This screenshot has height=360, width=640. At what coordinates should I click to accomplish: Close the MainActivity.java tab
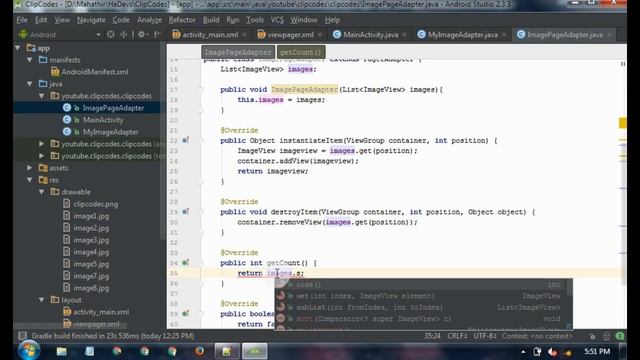point(404,35)
